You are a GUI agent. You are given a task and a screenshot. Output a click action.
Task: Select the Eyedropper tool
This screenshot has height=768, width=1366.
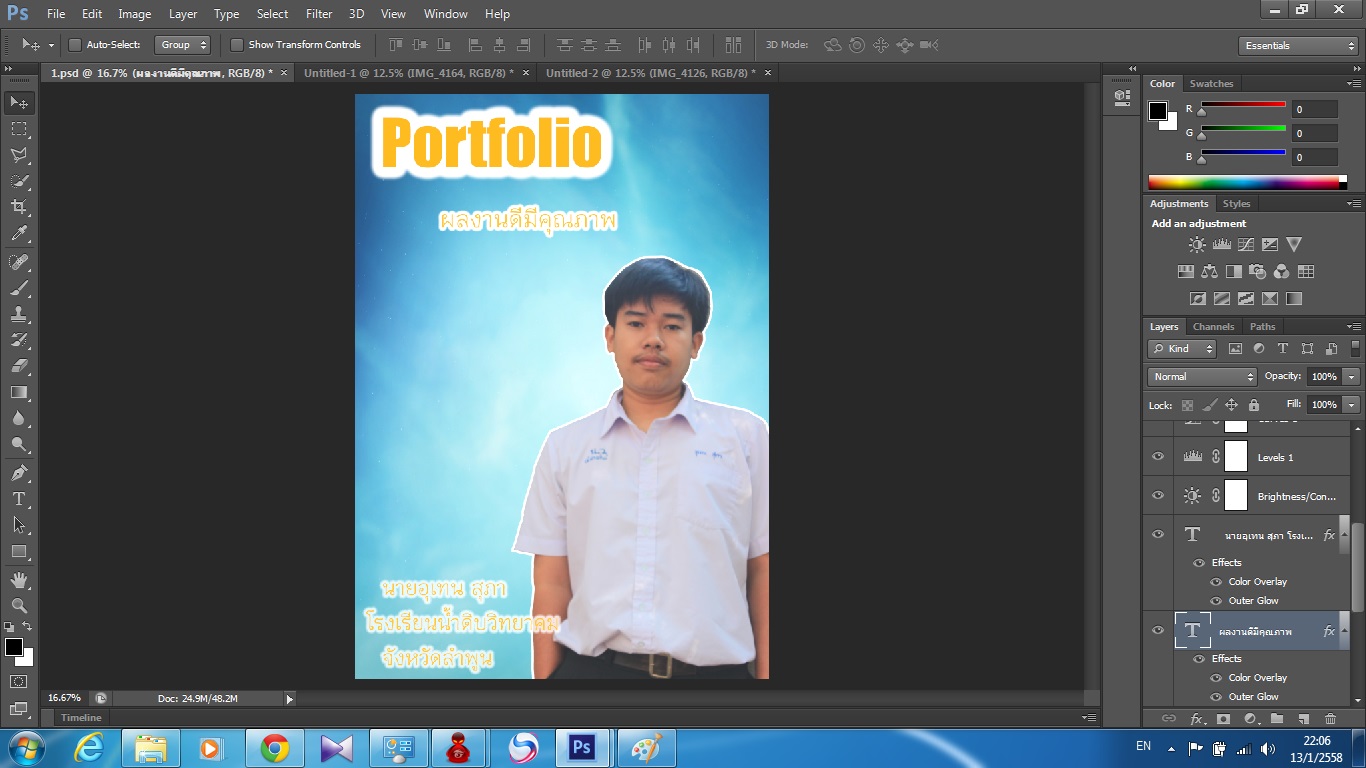[x=19, y=234]
